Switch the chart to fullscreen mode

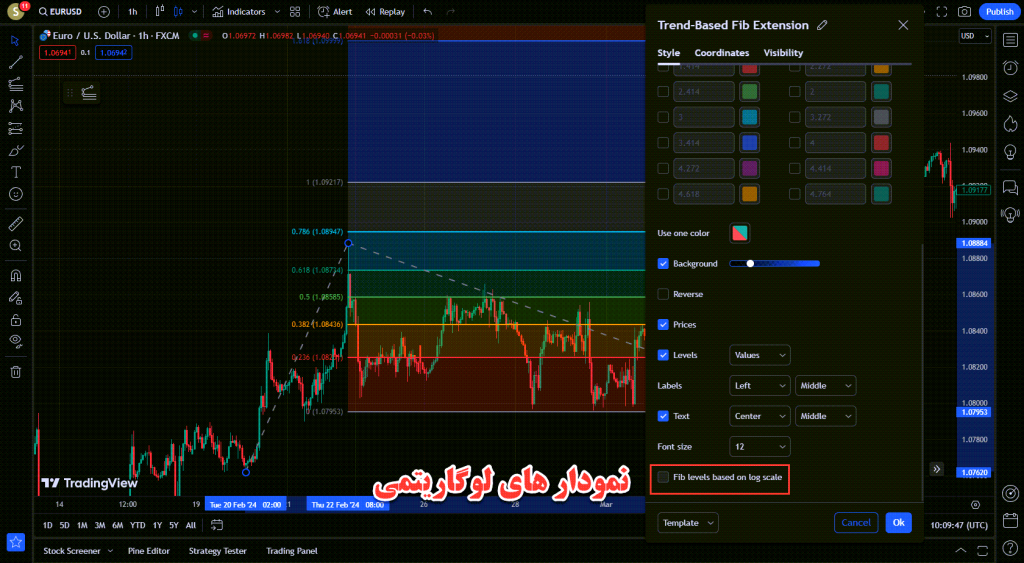coord(942,12)
